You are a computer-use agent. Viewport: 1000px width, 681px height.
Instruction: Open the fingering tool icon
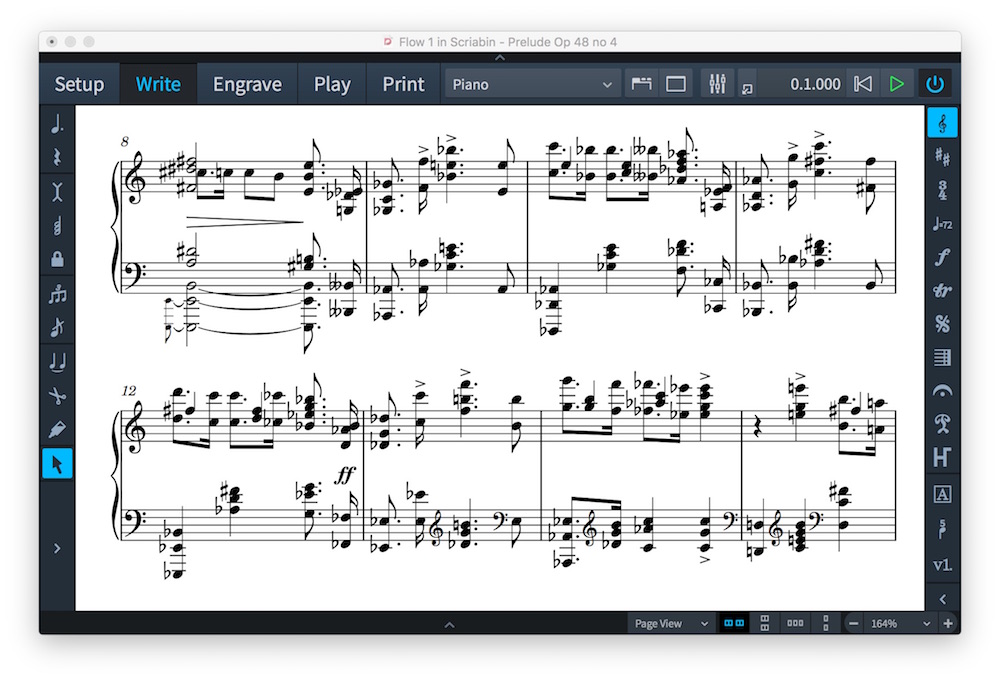(943, 529)
